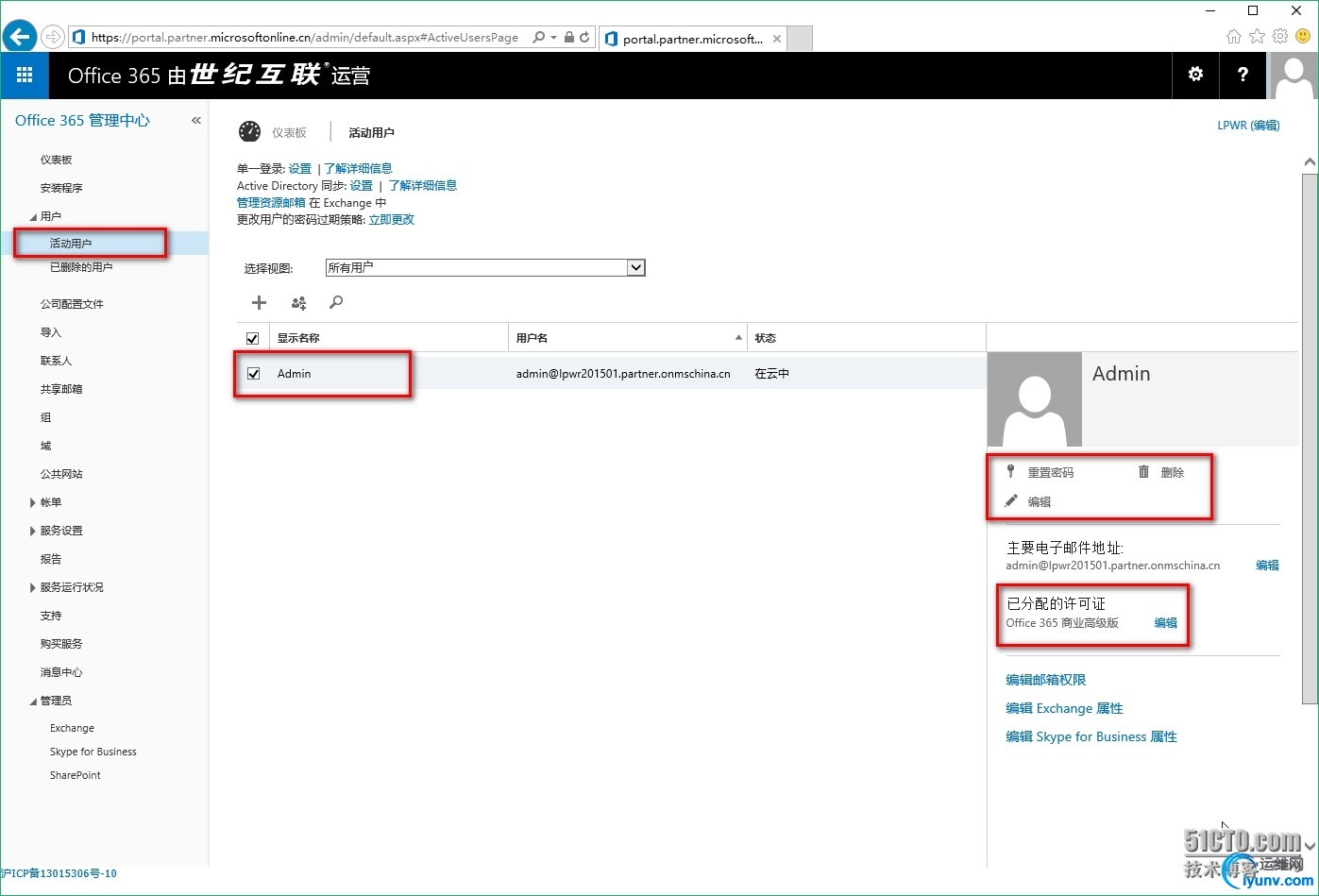Open browser favorites star

click(1257, 37)
